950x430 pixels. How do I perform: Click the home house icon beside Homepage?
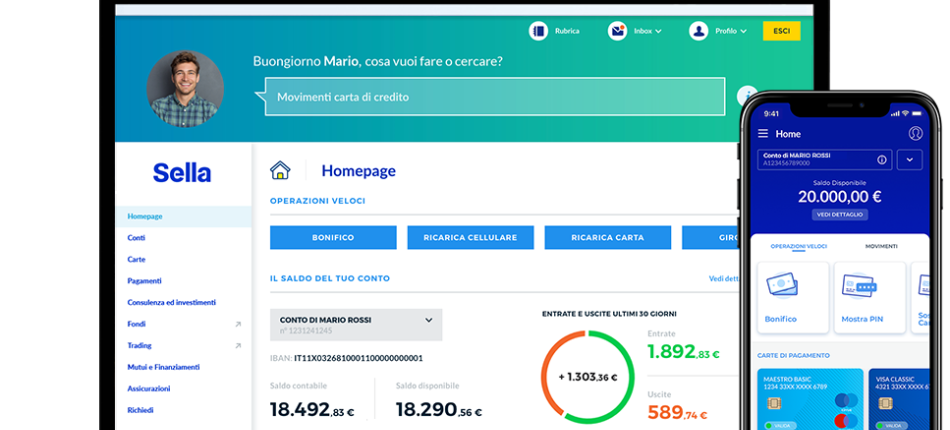point(280,171)
